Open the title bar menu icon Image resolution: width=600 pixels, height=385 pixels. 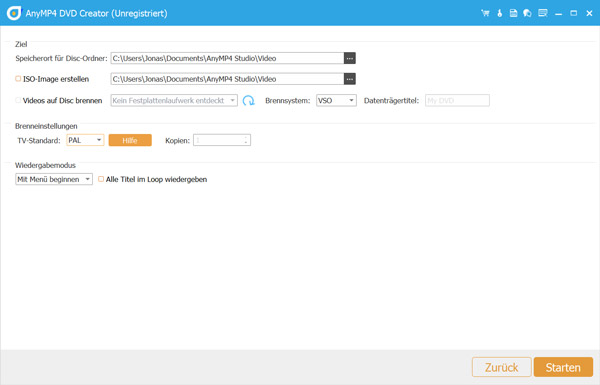pyautogui.click(x=543, y=13)
